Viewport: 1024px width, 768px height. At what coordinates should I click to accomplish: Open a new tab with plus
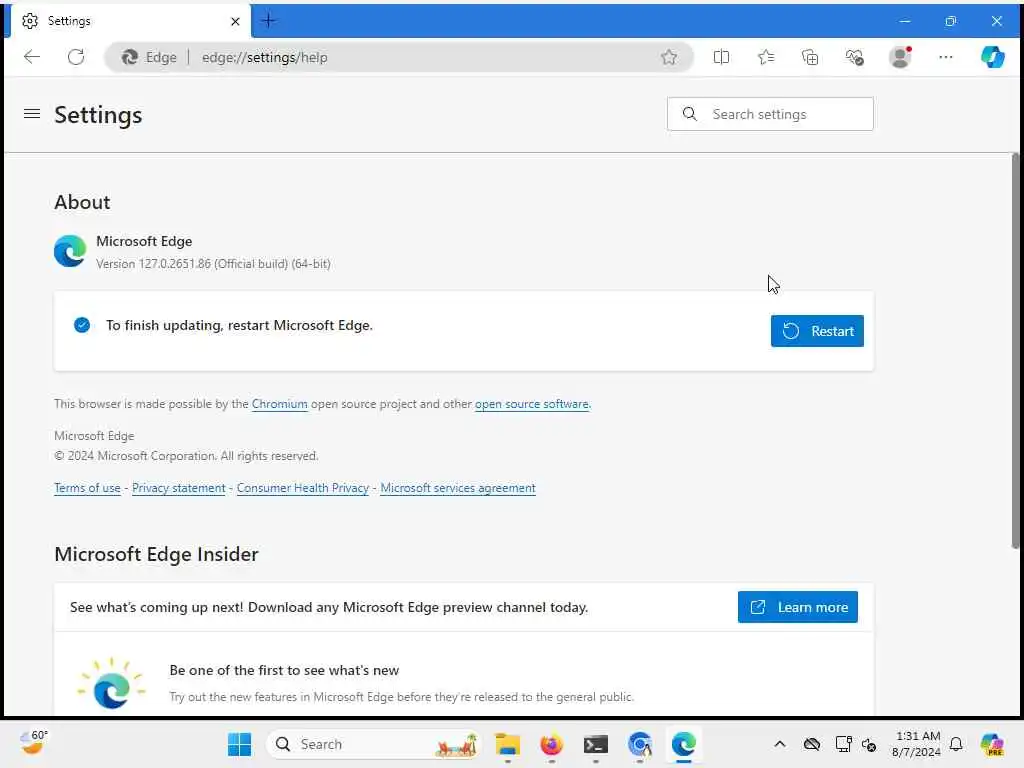268,21
